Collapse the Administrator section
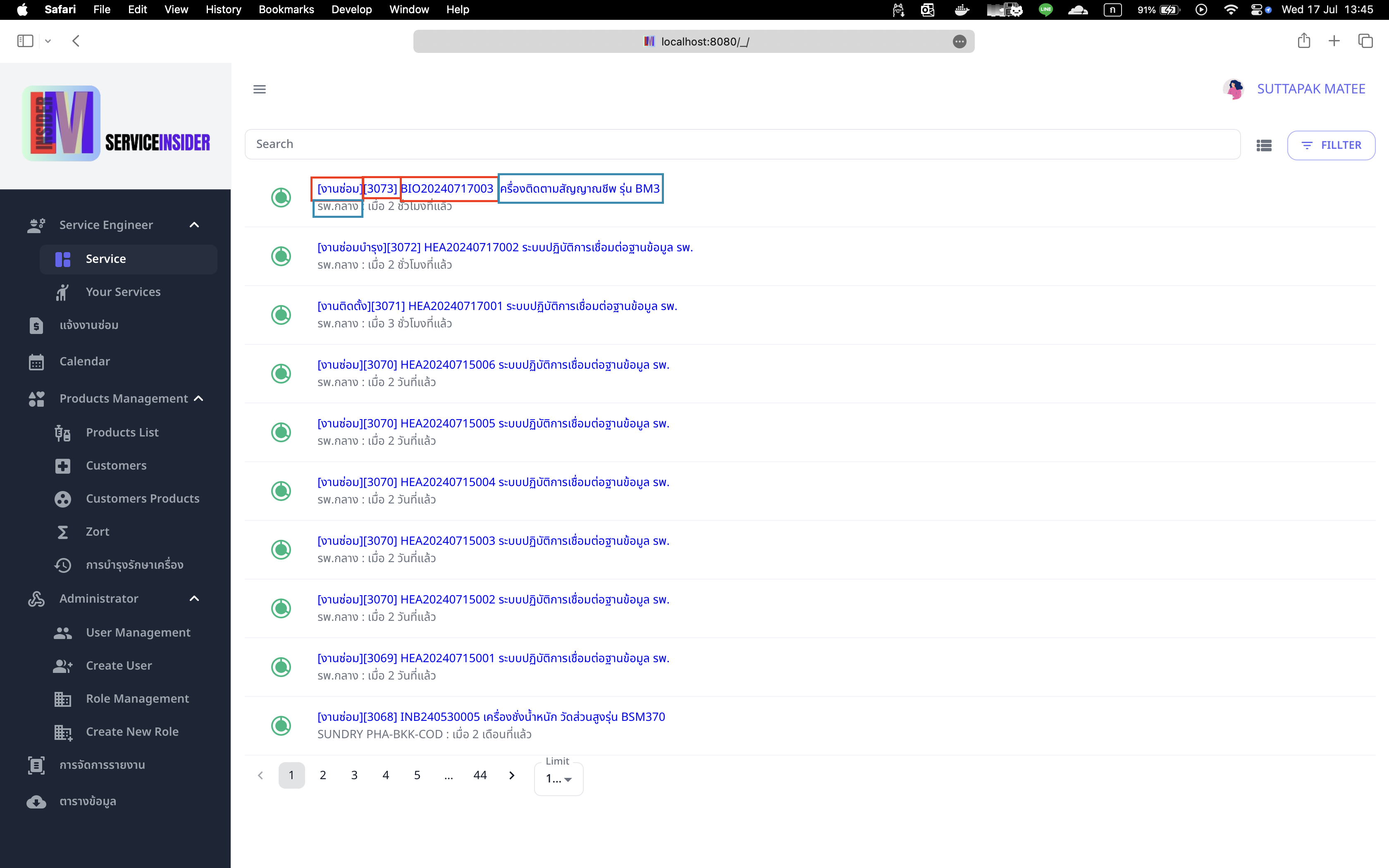The width and height of the screenshot is (1389, 868). coord(193,598)
